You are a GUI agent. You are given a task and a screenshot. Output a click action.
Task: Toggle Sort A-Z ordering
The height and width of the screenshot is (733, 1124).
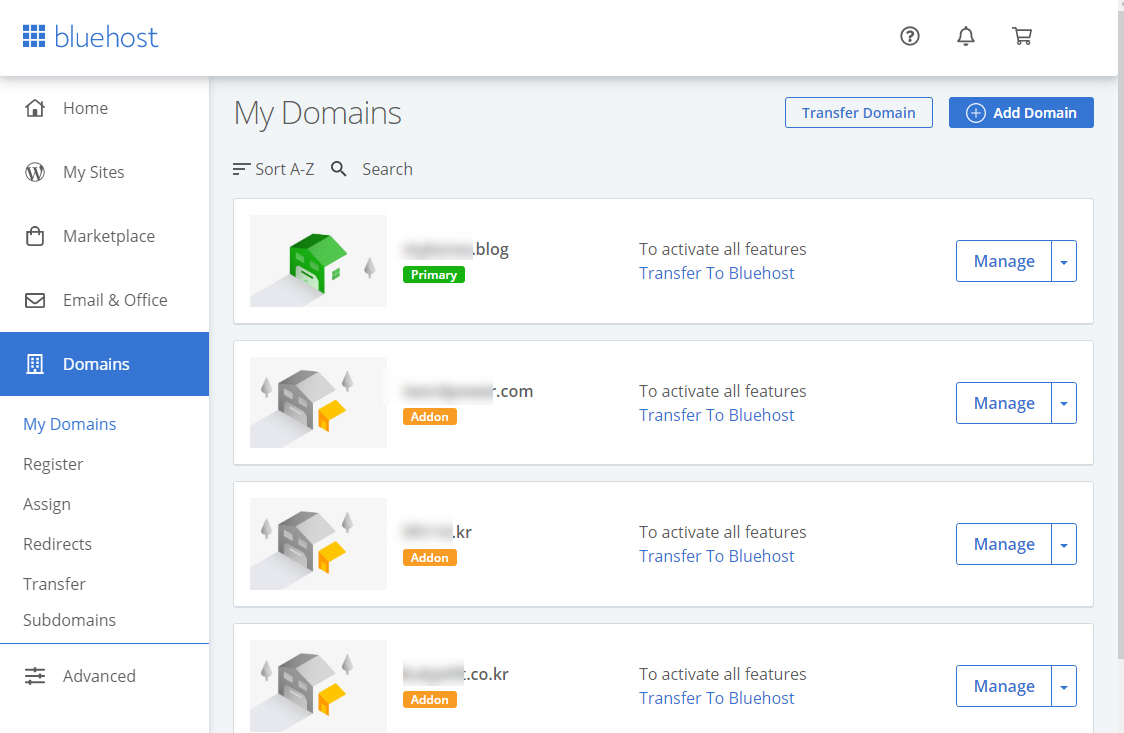pos(274,169)
